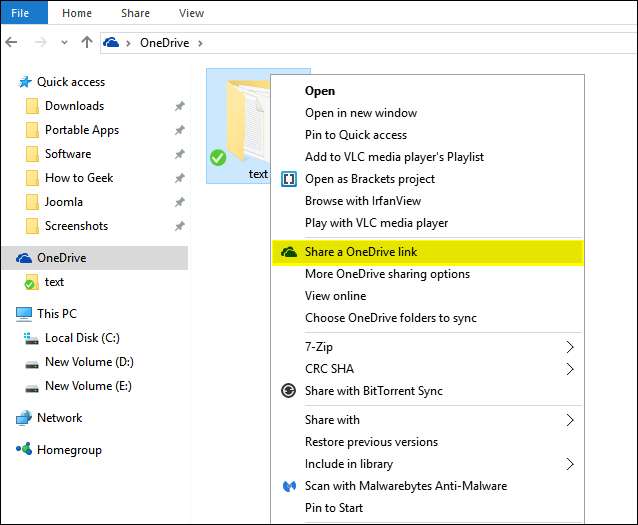Viewport: 638px width, 525px height.
Task: Click the up arrow navigation button
Action: click(x=87, y=43)
